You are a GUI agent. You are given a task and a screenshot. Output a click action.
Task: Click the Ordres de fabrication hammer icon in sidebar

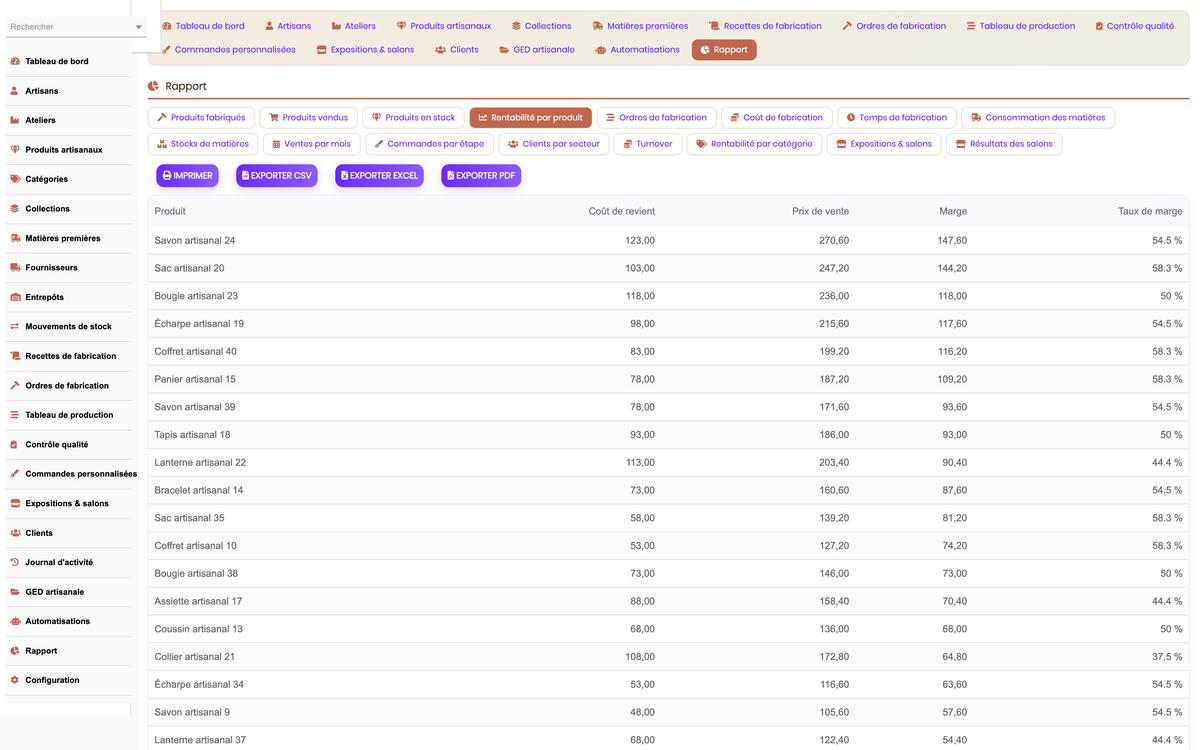click(x=15, y=385)
